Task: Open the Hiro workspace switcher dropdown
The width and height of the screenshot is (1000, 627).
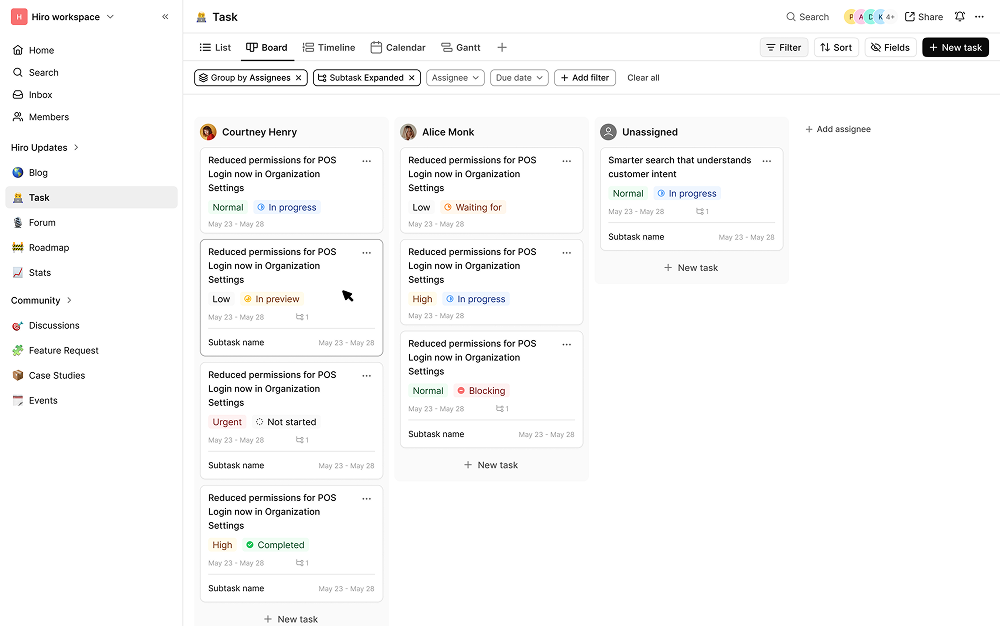Action: coord(63,17)
